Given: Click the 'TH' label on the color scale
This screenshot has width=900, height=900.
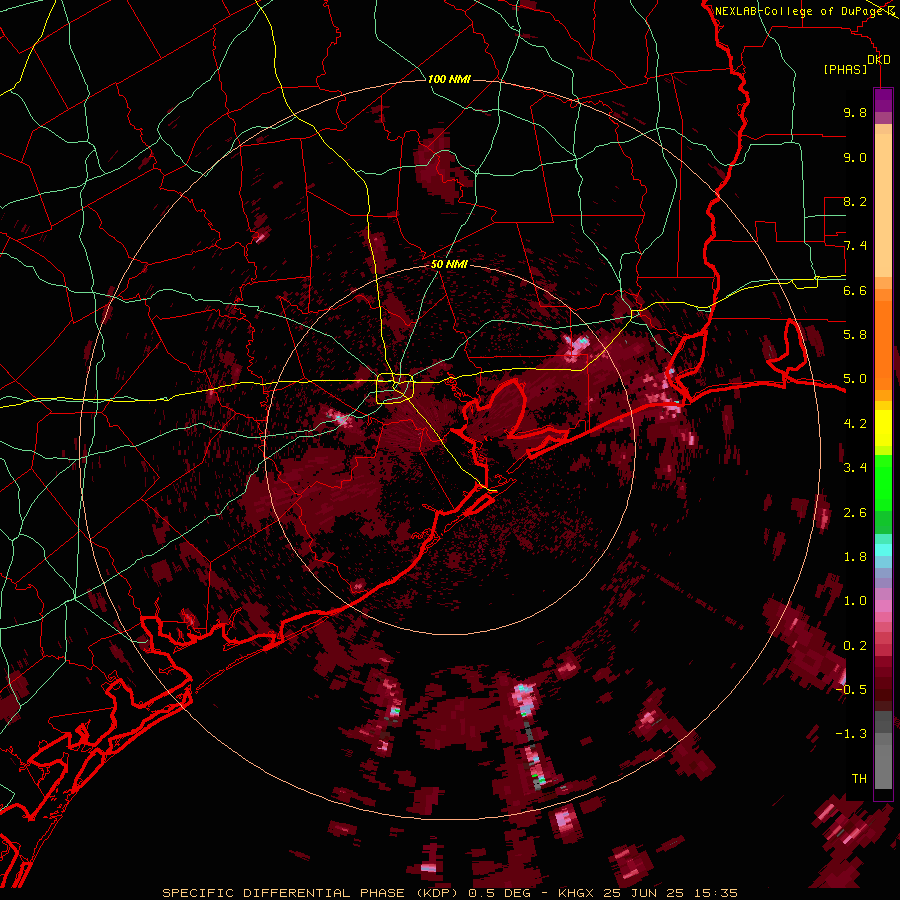Looking at the screenshot, I should tap(859, 779).
